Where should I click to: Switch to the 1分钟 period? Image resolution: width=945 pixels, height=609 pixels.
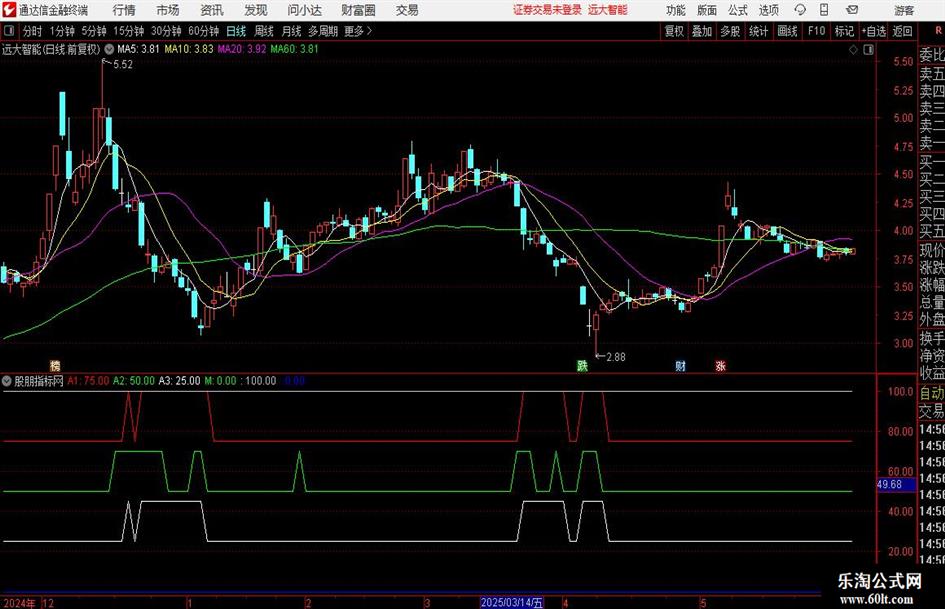(x=61, y=31)
